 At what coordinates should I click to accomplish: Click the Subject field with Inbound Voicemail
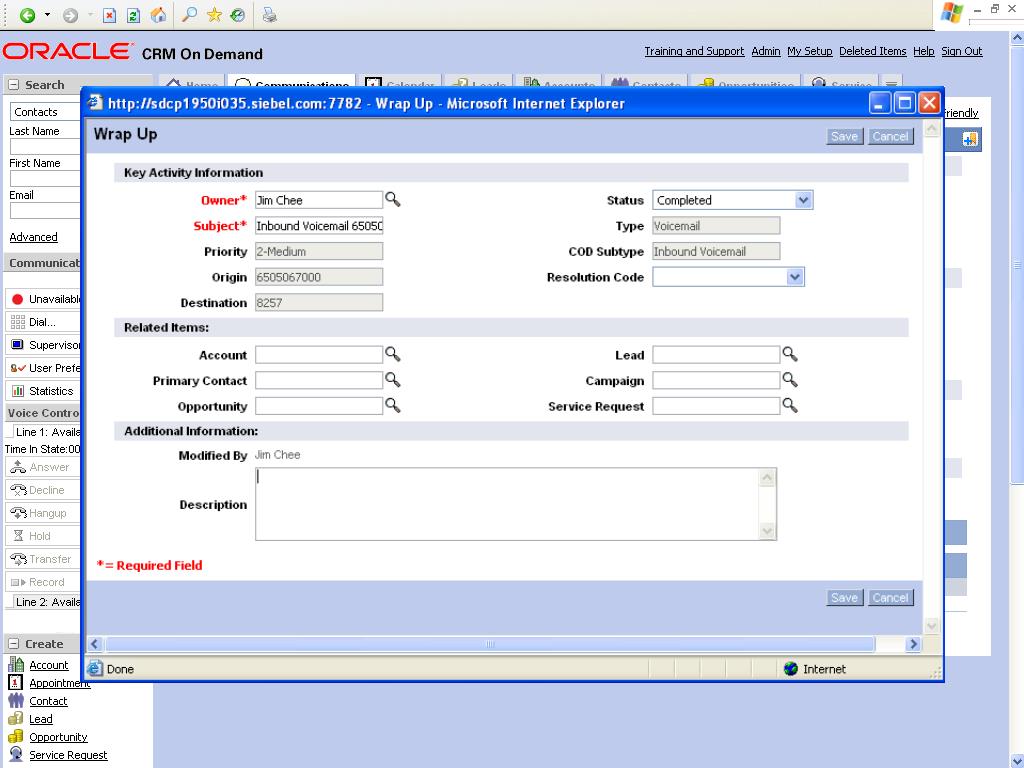[x=319, y=226]
